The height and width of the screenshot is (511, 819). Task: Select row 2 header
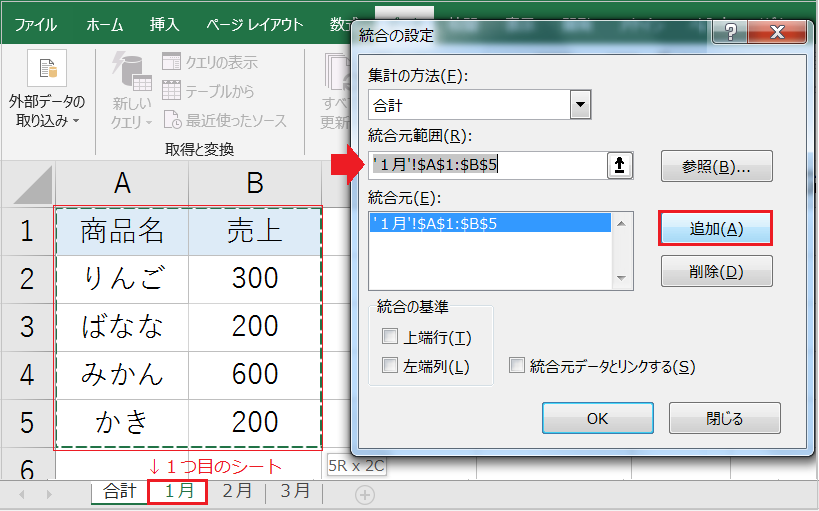click(27, 279)
